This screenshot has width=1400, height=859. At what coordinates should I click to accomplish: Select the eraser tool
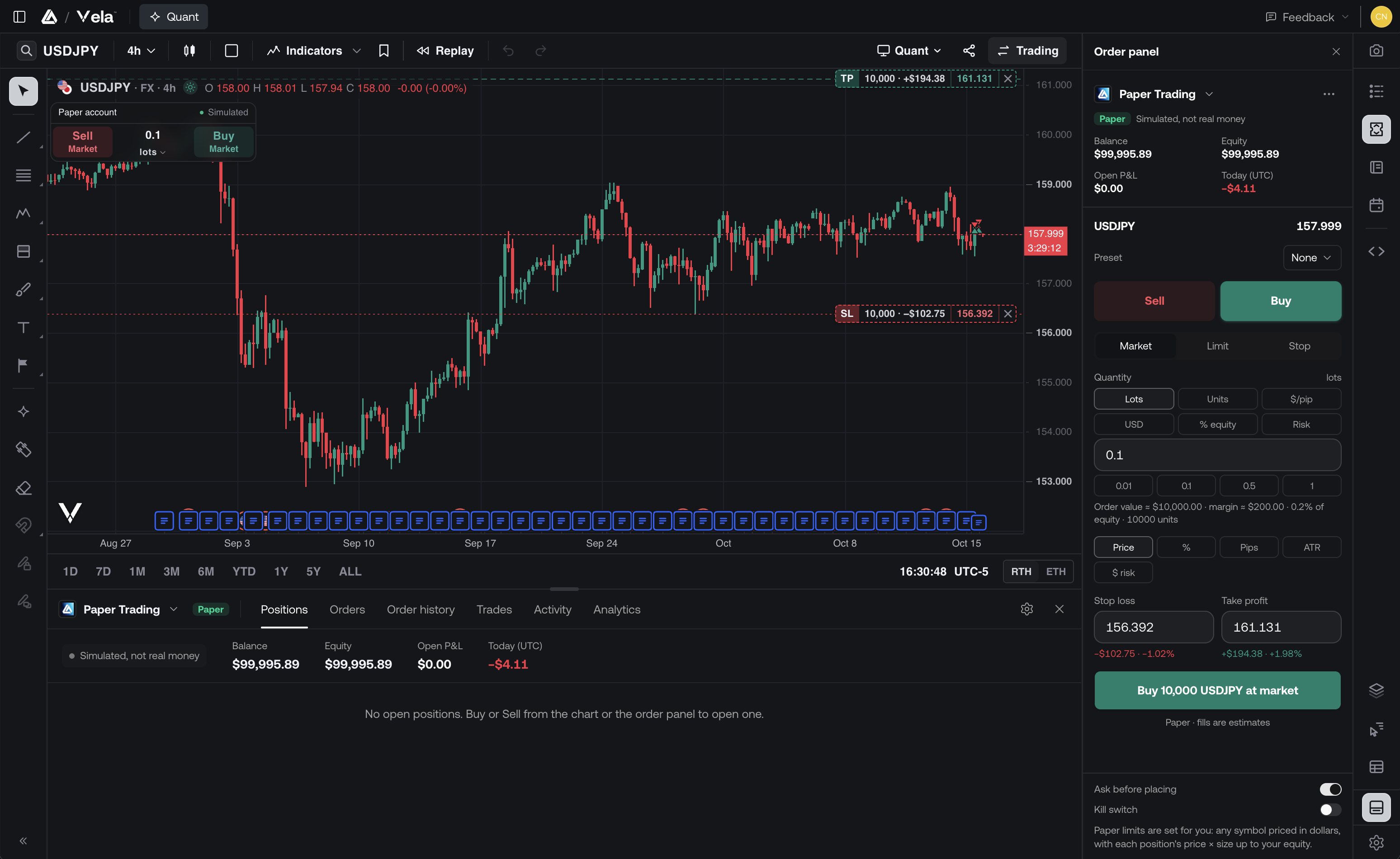24,487
